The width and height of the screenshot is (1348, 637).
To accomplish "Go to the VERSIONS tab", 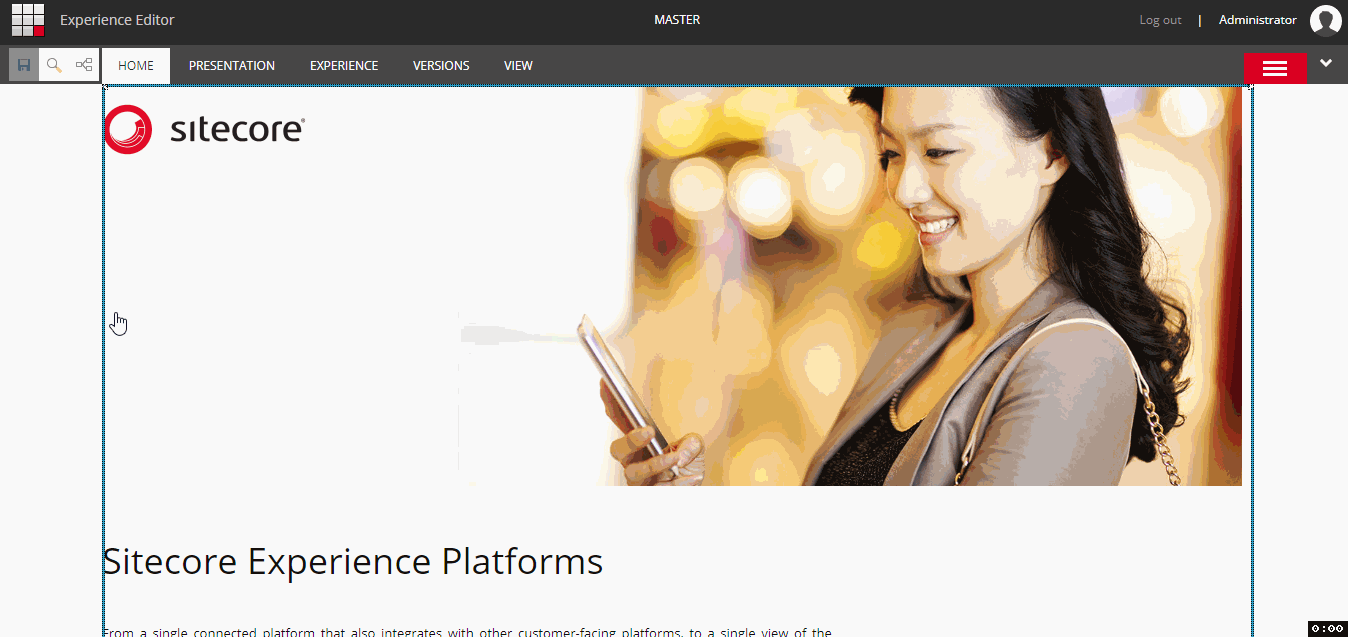I will pos(441,66).
